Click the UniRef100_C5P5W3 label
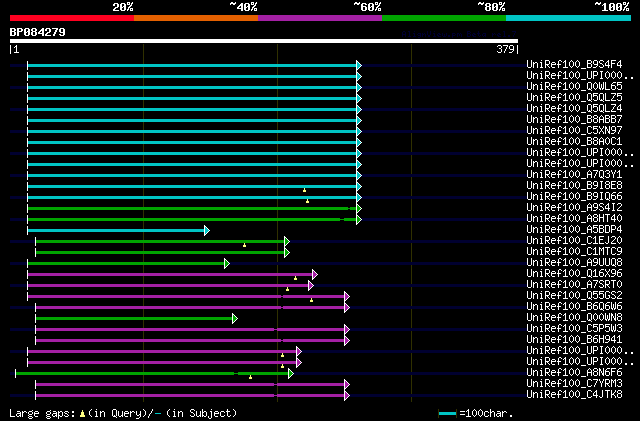This screenshot has height=421, width=640. pos(574,329)
